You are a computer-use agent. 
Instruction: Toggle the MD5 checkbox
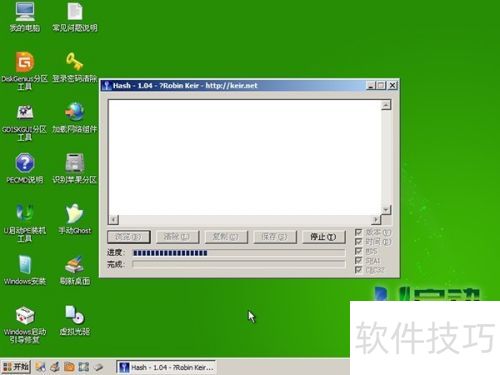(x=359, y=251)
